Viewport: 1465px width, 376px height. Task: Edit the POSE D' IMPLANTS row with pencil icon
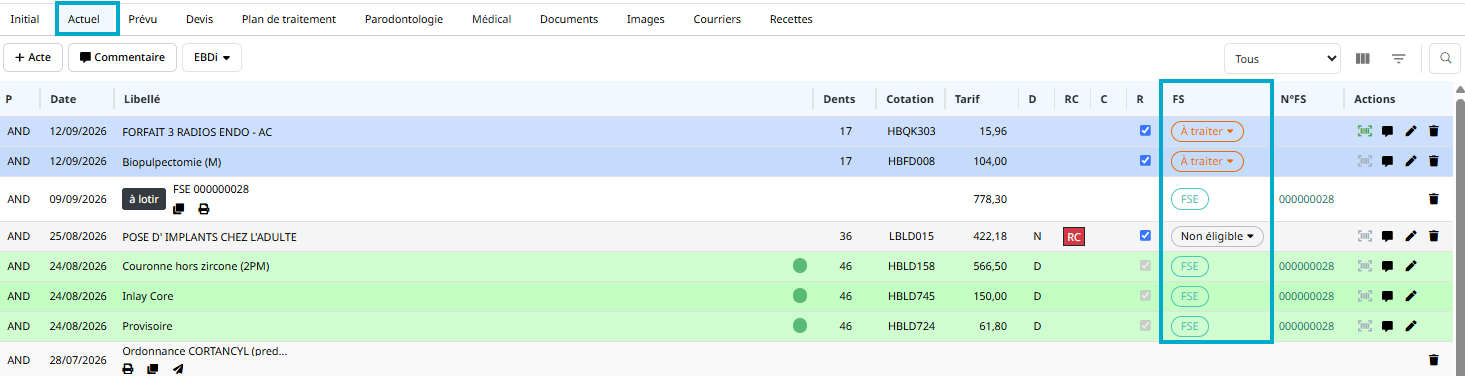(x=1411, y=237)
